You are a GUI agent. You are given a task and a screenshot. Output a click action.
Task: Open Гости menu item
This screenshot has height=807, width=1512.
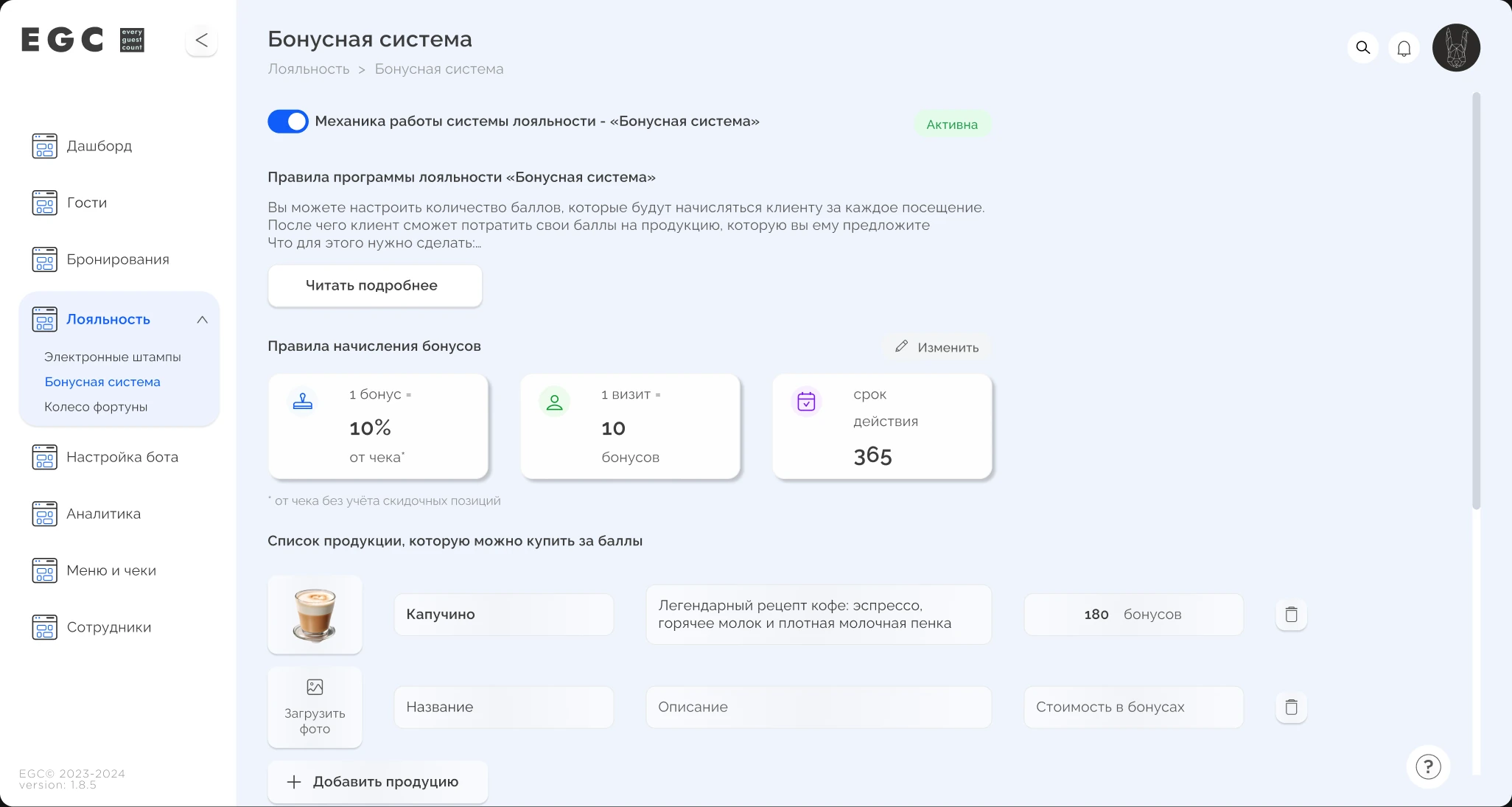tap(87, 203)
